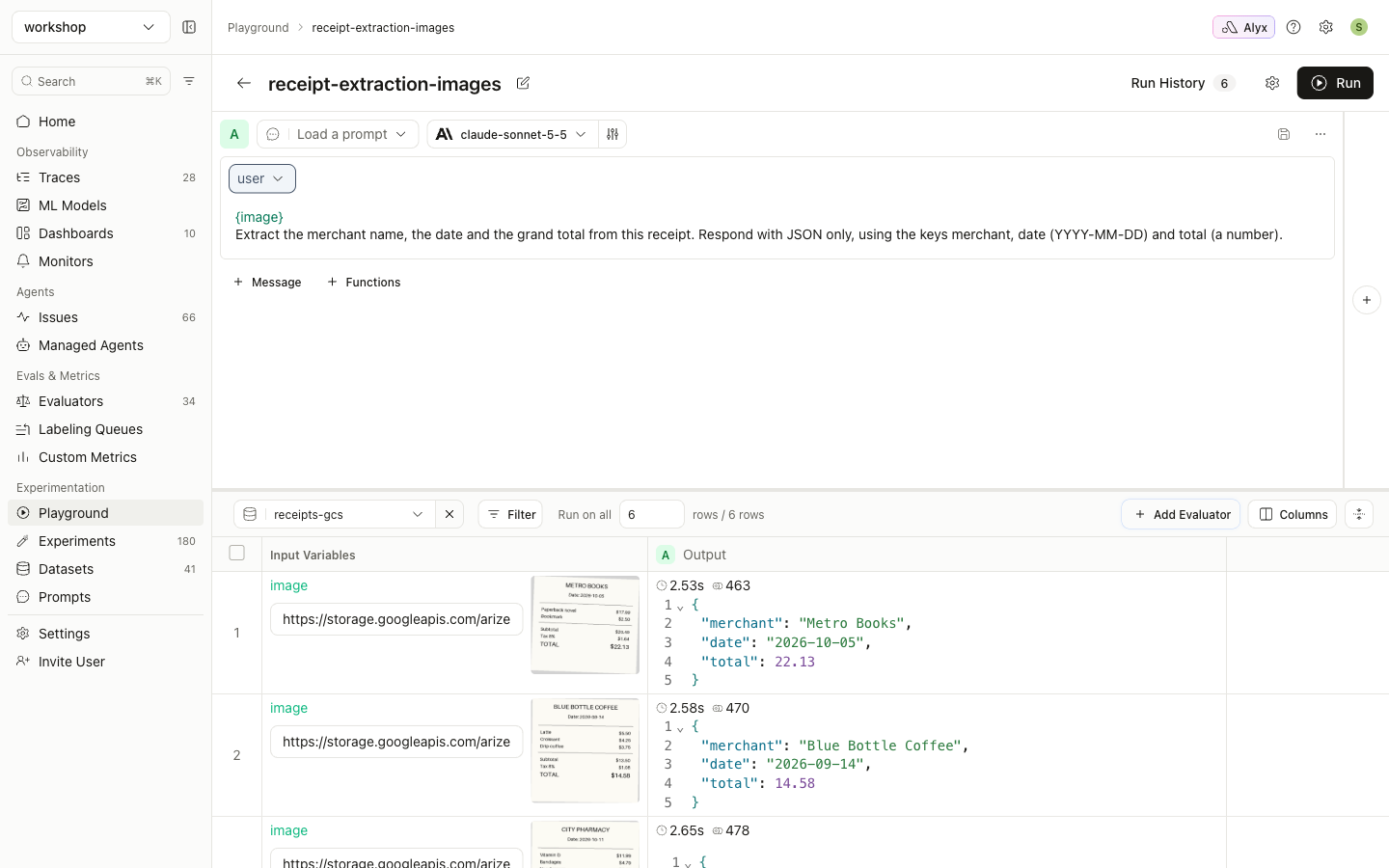Click the Playground breadcrumb link
This screenshot has width=1389, height=868.
click(x=259, y=27)
